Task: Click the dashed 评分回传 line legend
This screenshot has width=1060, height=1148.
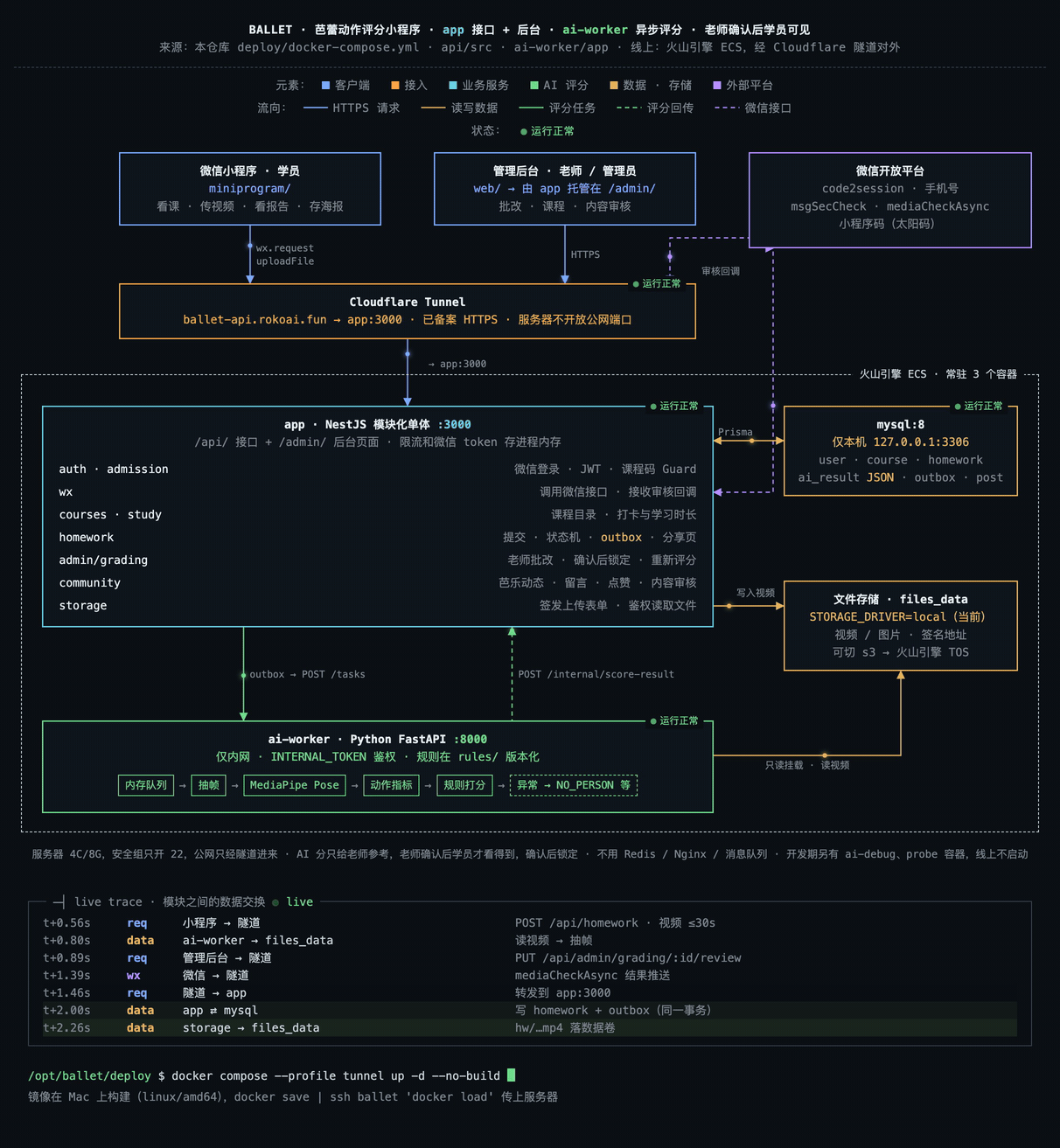Action: [655, 108]
